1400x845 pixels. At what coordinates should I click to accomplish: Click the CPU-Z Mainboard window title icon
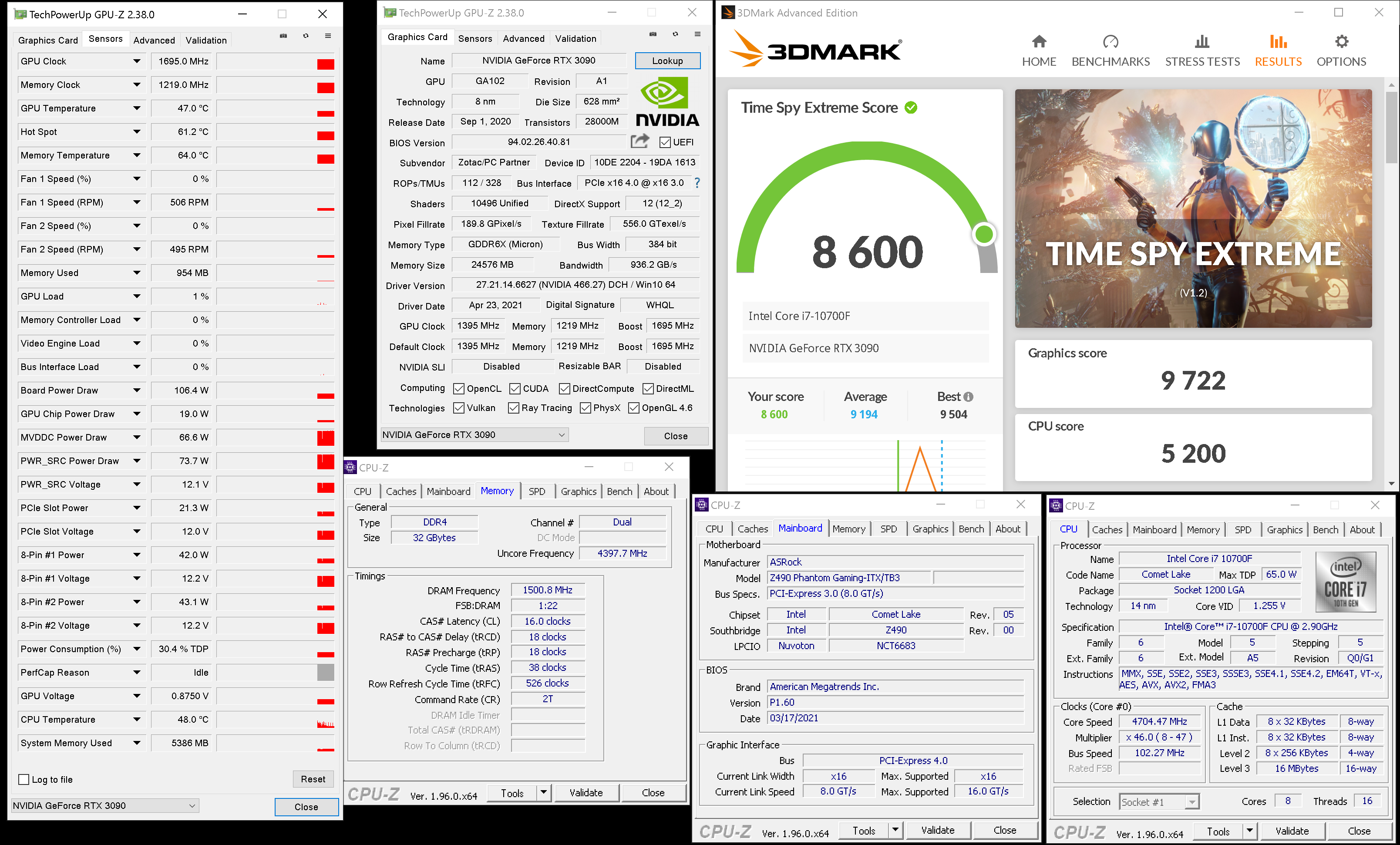702,505
